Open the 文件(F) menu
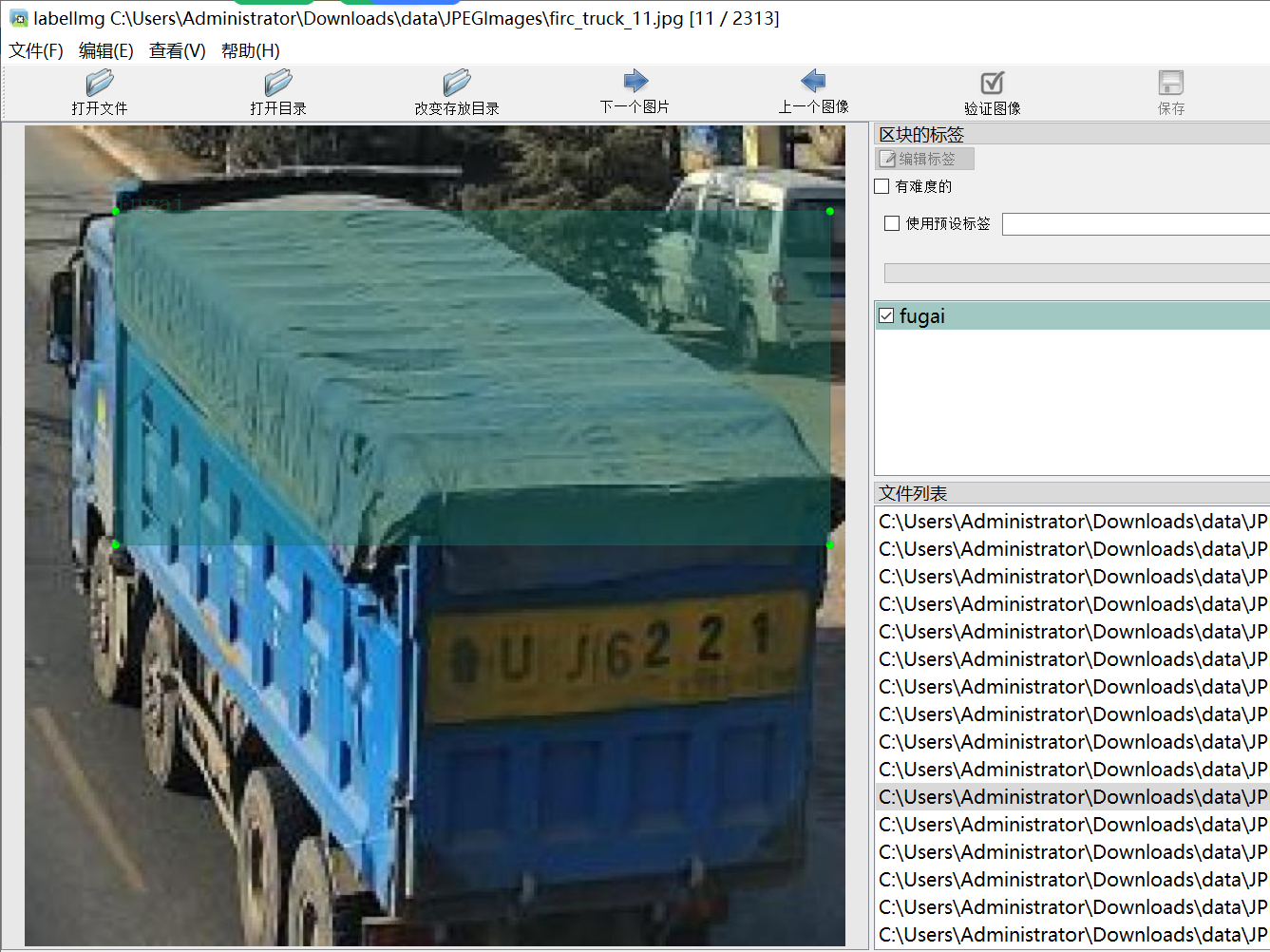Viewport: 1270px width, 952px height. [x=36, y=51]
